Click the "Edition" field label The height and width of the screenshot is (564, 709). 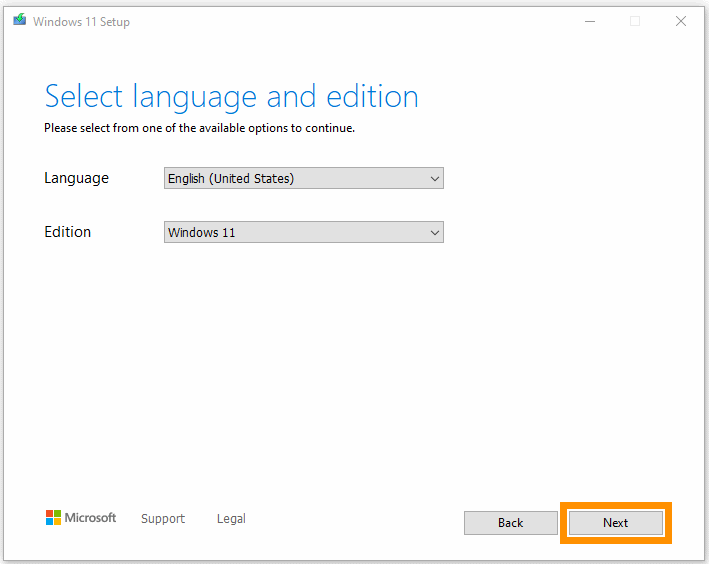tap(67, 232)
